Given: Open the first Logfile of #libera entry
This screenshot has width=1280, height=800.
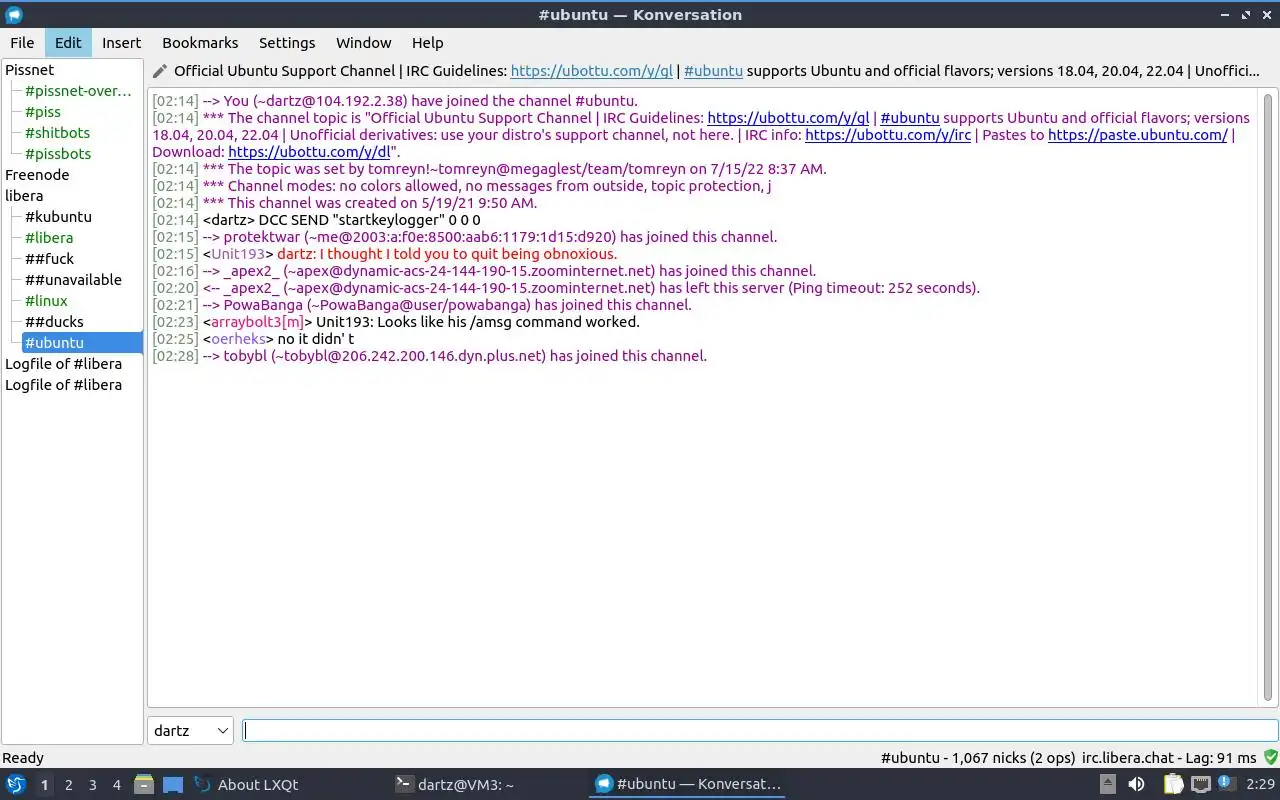Looking at the screenshot, I should (63, 364).
